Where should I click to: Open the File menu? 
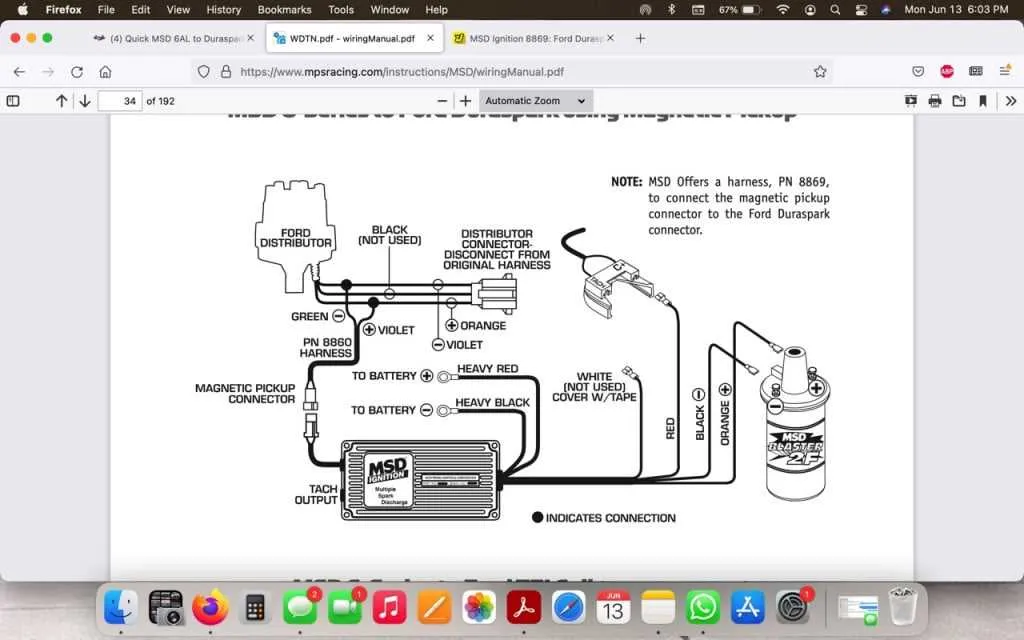(x=106, y=10)
